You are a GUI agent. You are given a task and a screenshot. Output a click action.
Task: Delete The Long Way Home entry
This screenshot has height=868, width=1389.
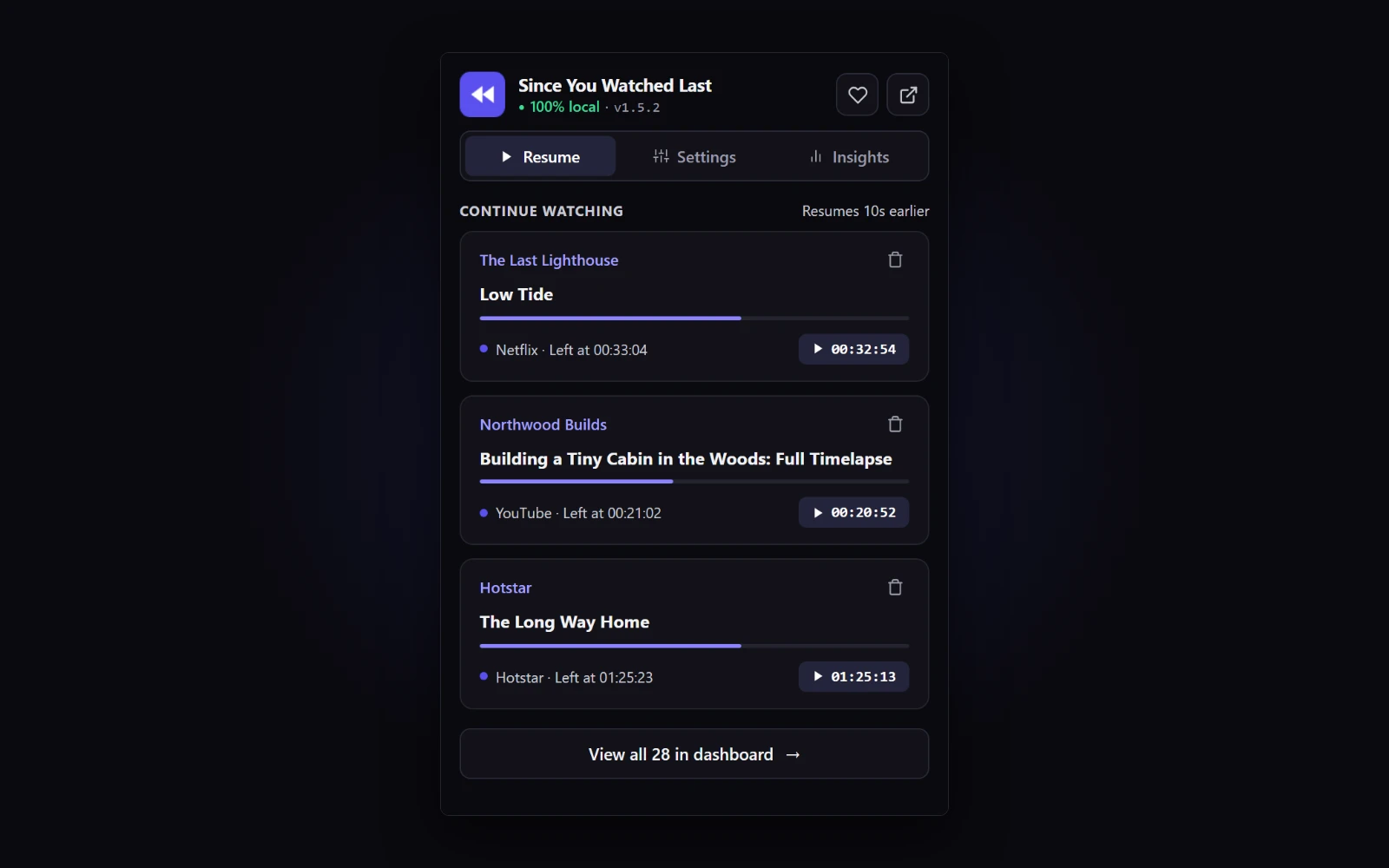click(895, 588)
